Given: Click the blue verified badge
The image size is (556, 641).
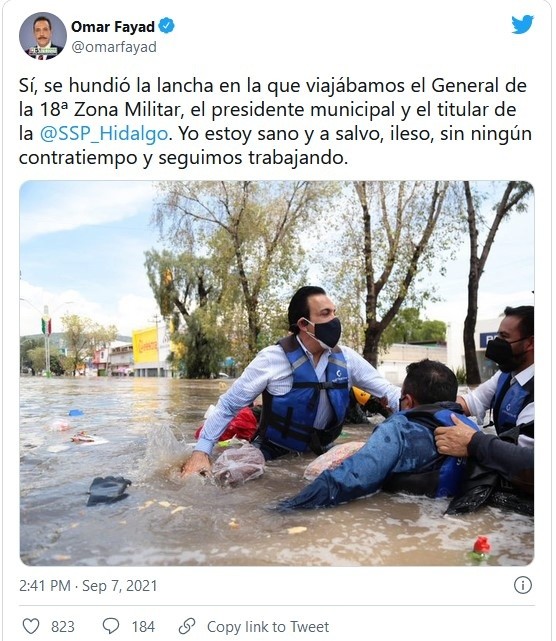Looking at the screenshot, I should coord(166,25).
